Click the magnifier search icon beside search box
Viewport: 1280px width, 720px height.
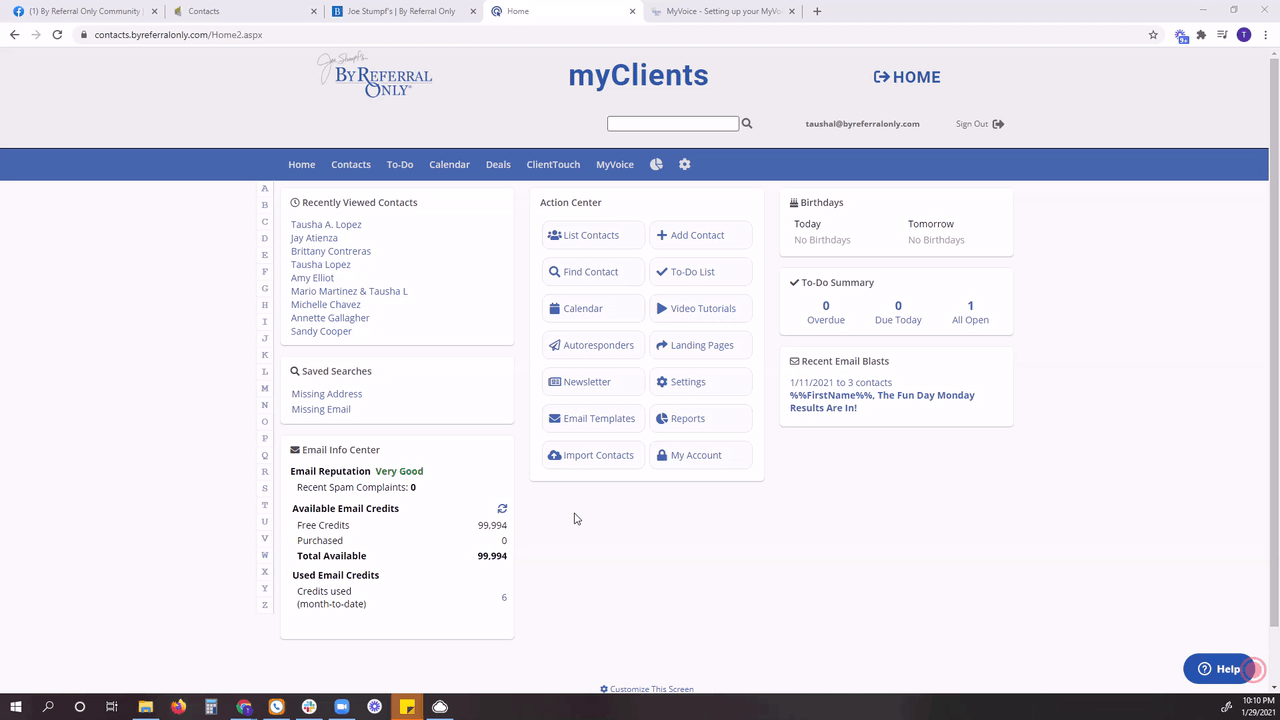pyautogui.click(x=747, y=124)
